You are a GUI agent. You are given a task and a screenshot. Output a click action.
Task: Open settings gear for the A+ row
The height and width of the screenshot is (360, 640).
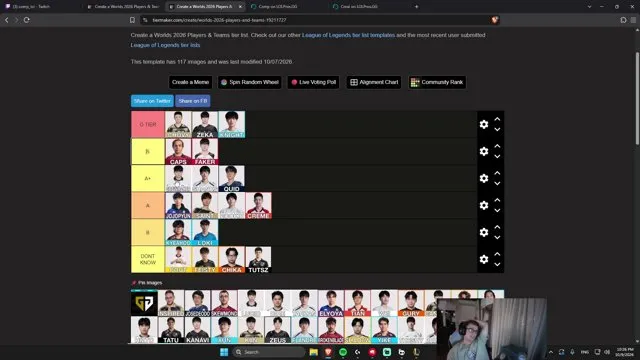point(484,178)
